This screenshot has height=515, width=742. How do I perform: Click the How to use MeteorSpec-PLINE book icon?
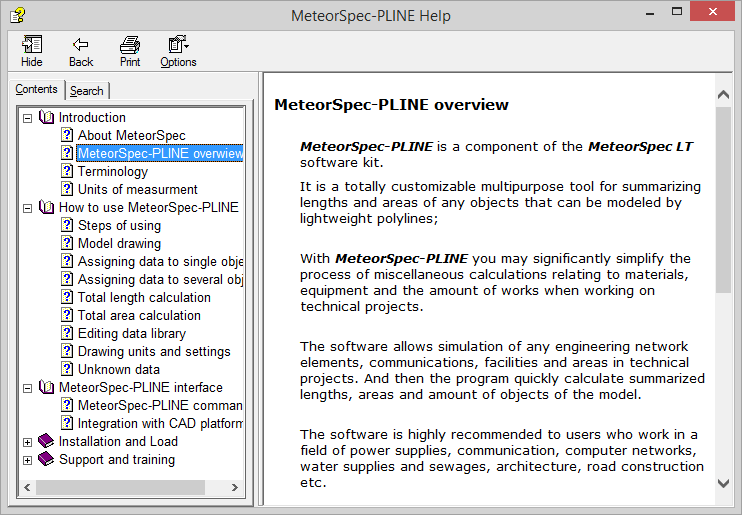click(46, 207)
